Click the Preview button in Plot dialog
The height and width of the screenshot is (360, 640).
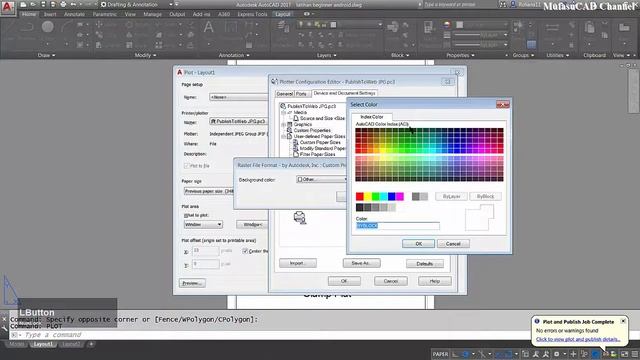[x=192, y=283]
